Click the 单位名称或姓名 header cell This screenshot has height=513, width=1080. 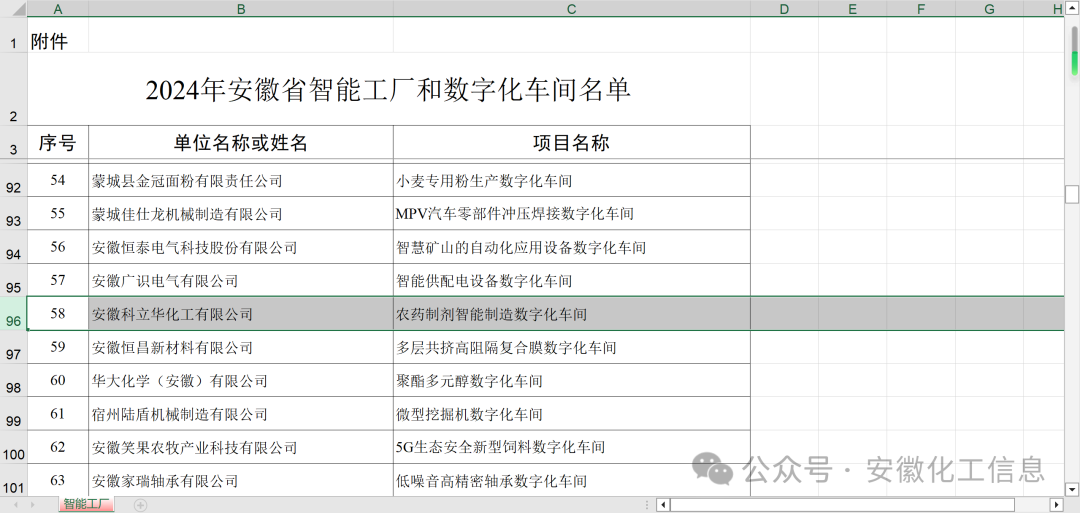pos(241,143)
